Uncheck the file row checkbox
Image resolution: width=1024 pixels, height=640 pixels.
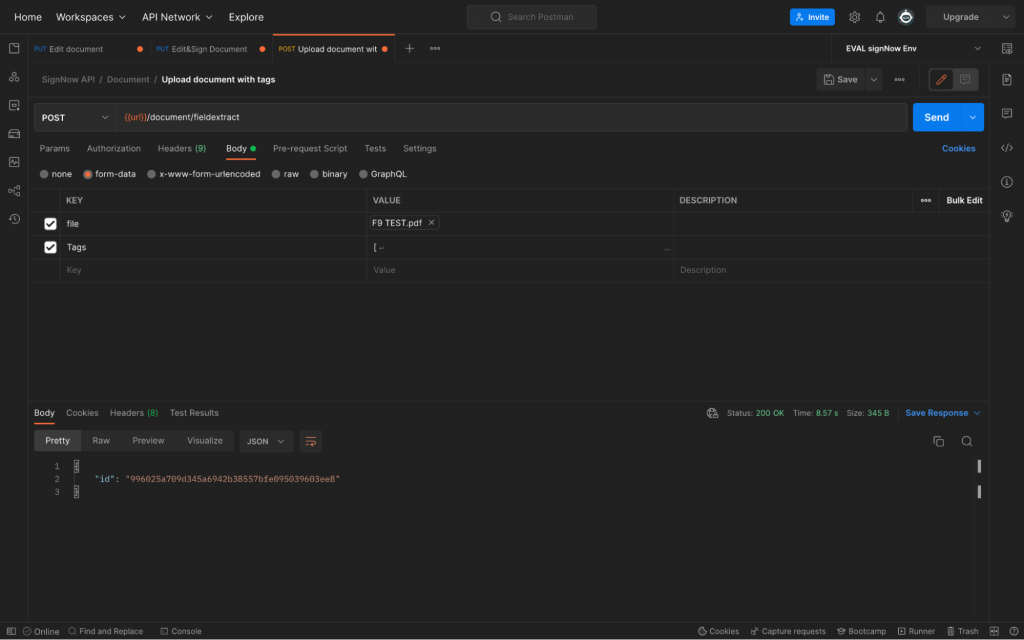coord(50,224)
